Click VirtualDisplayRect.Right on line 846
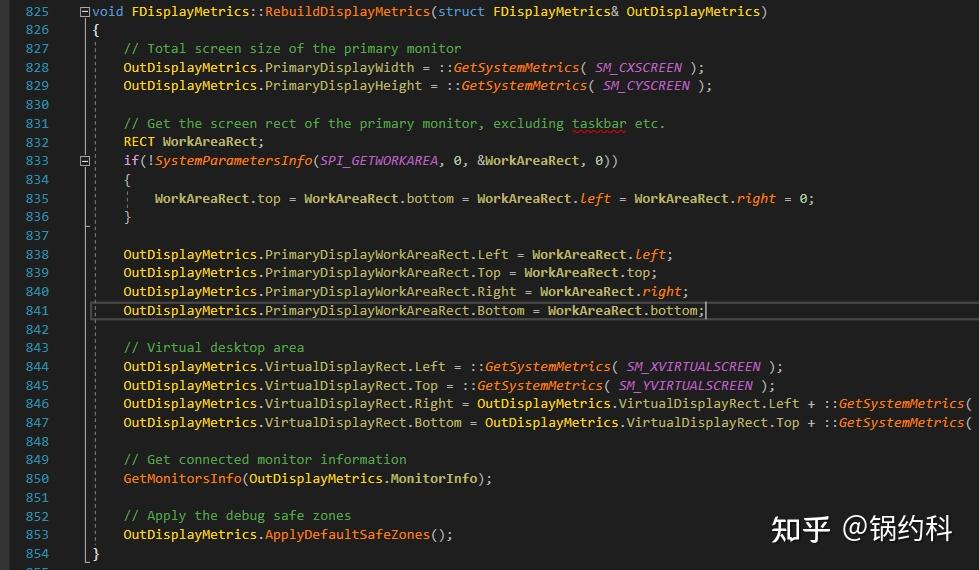The image size is (979, 570). 359,404
